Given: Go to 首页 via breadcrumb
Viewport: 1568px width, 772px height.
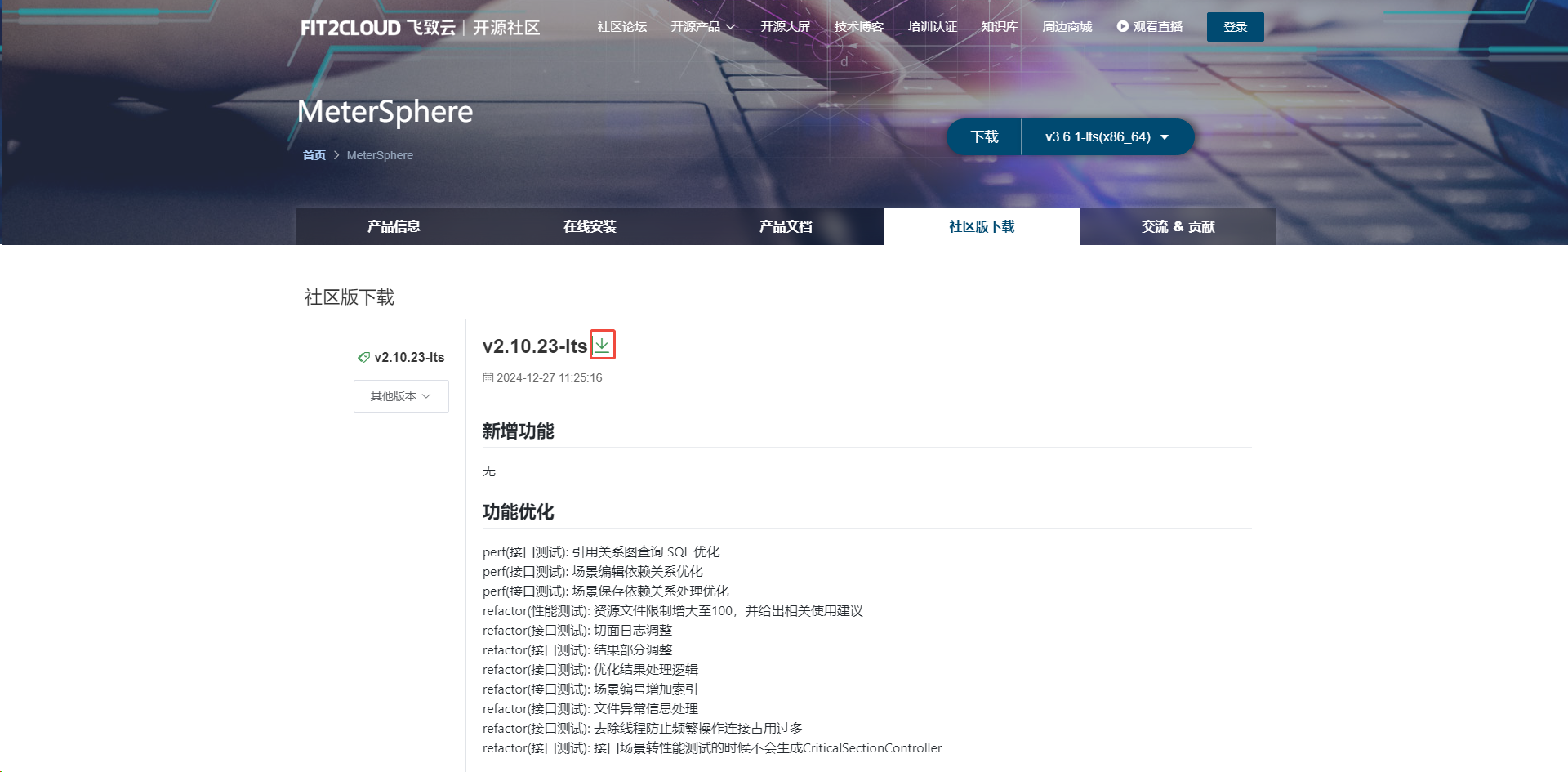Looking at the screenshot, I should click(314, 155).
